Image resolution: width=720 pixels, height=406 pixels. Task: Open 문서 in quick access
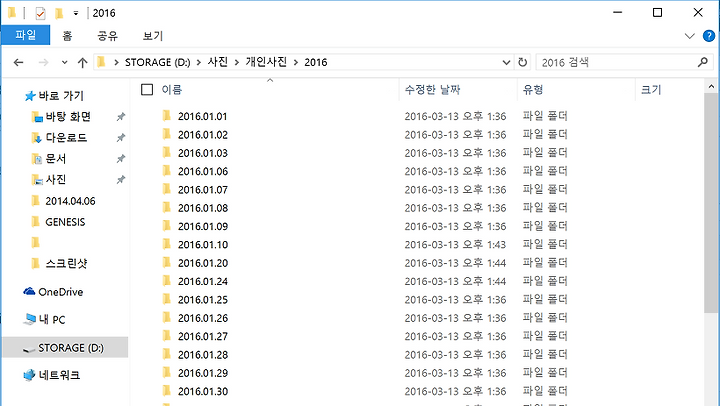(49, 158)
